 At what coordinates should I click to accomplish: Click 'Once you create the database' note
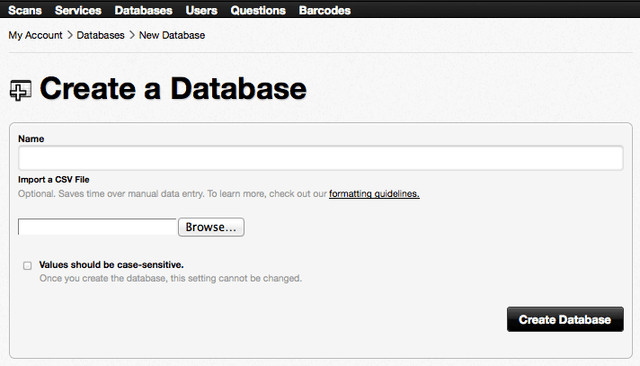(x=171, y=279)
